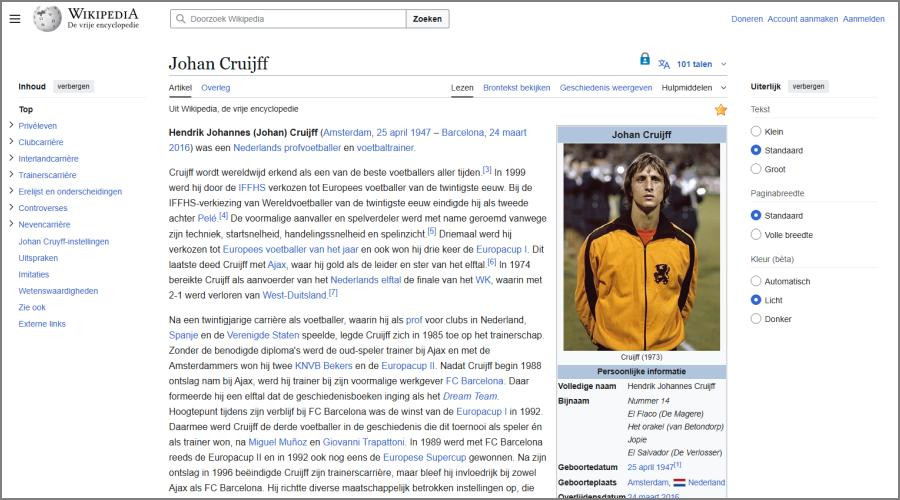Viewport: 900px width, 500px height.
Task: Jump to the Wetenswaardigheden section
Action: pyautogui.click(x=58, y=291)
